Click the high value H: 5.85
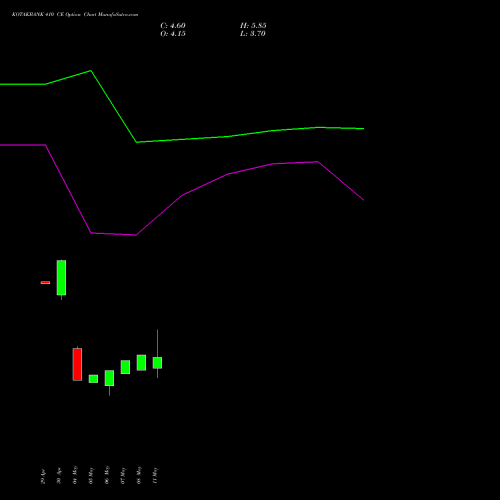 tap(253, 26)
